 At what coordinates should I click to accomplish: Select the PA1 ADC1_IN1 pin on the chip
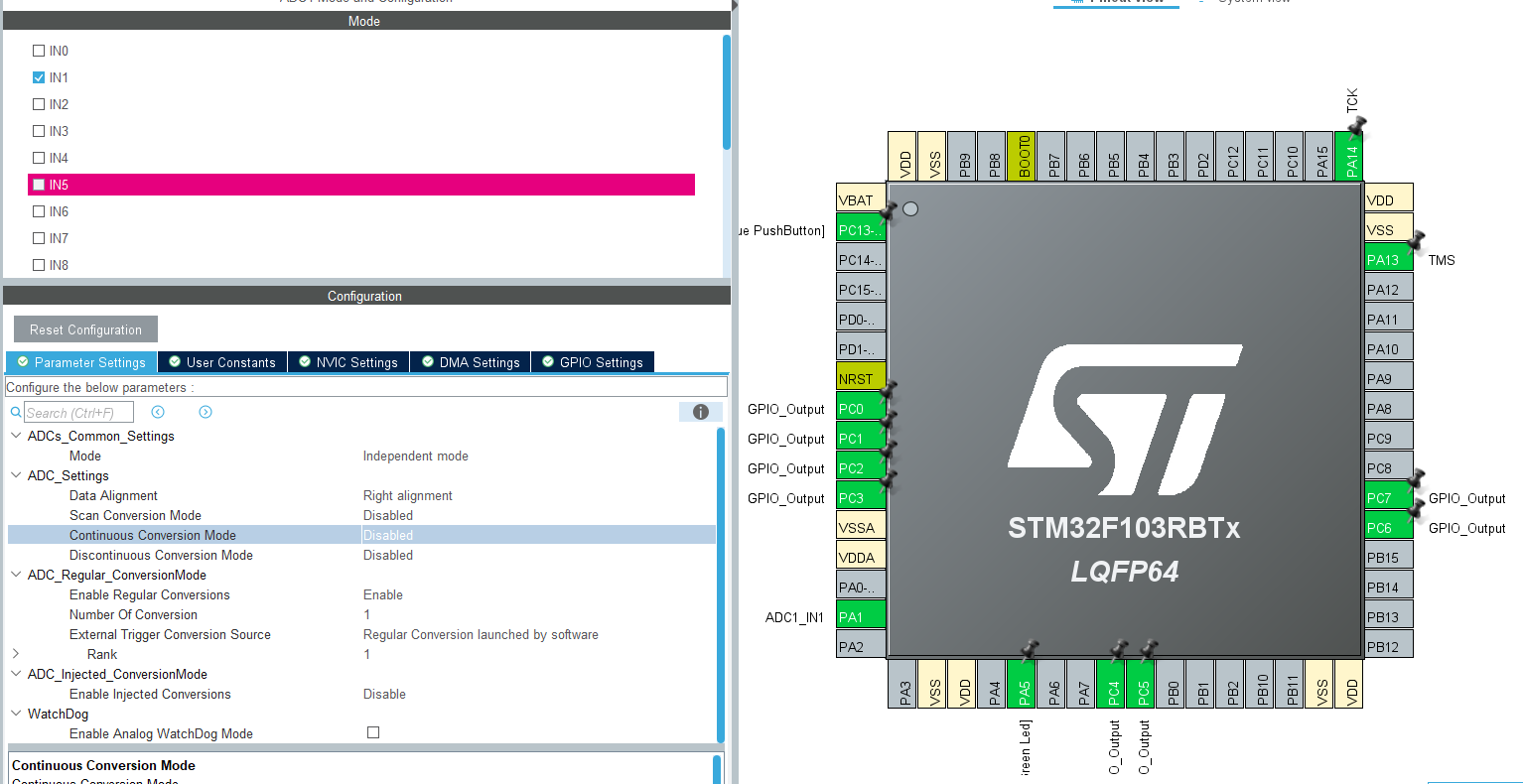pyautogui.click(x=860, y=615)
